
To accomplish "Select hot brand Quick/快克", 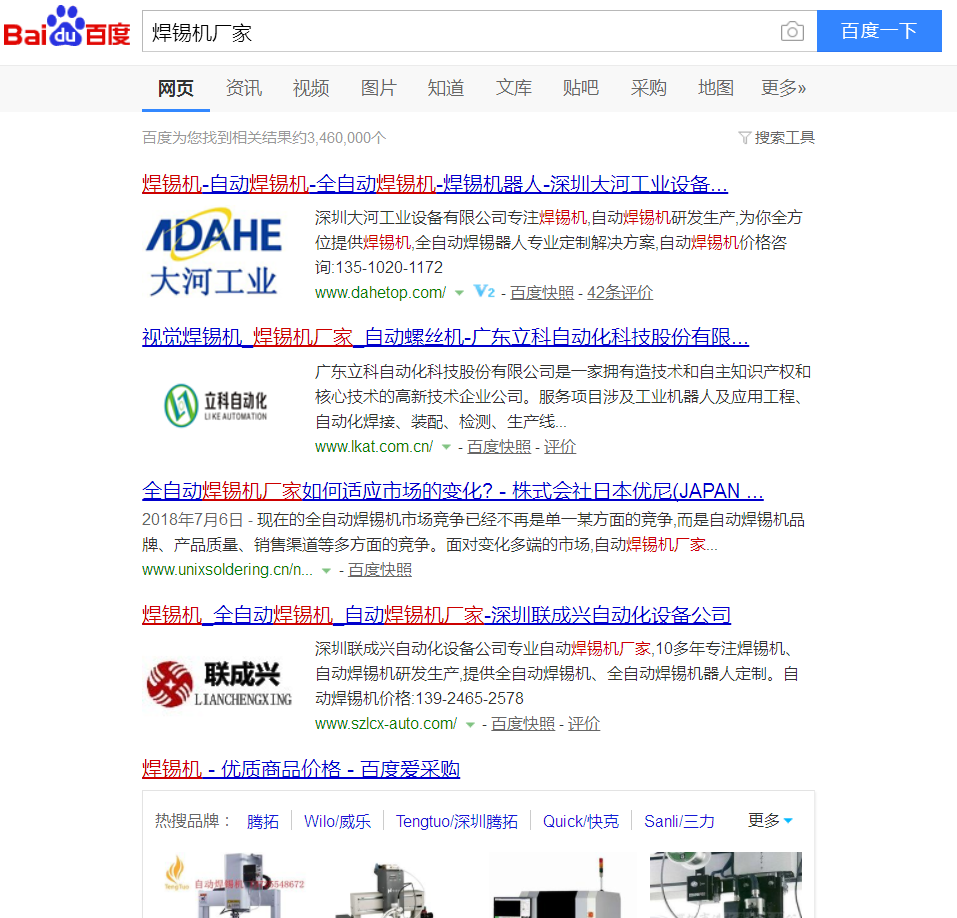I will pos(581,822).
